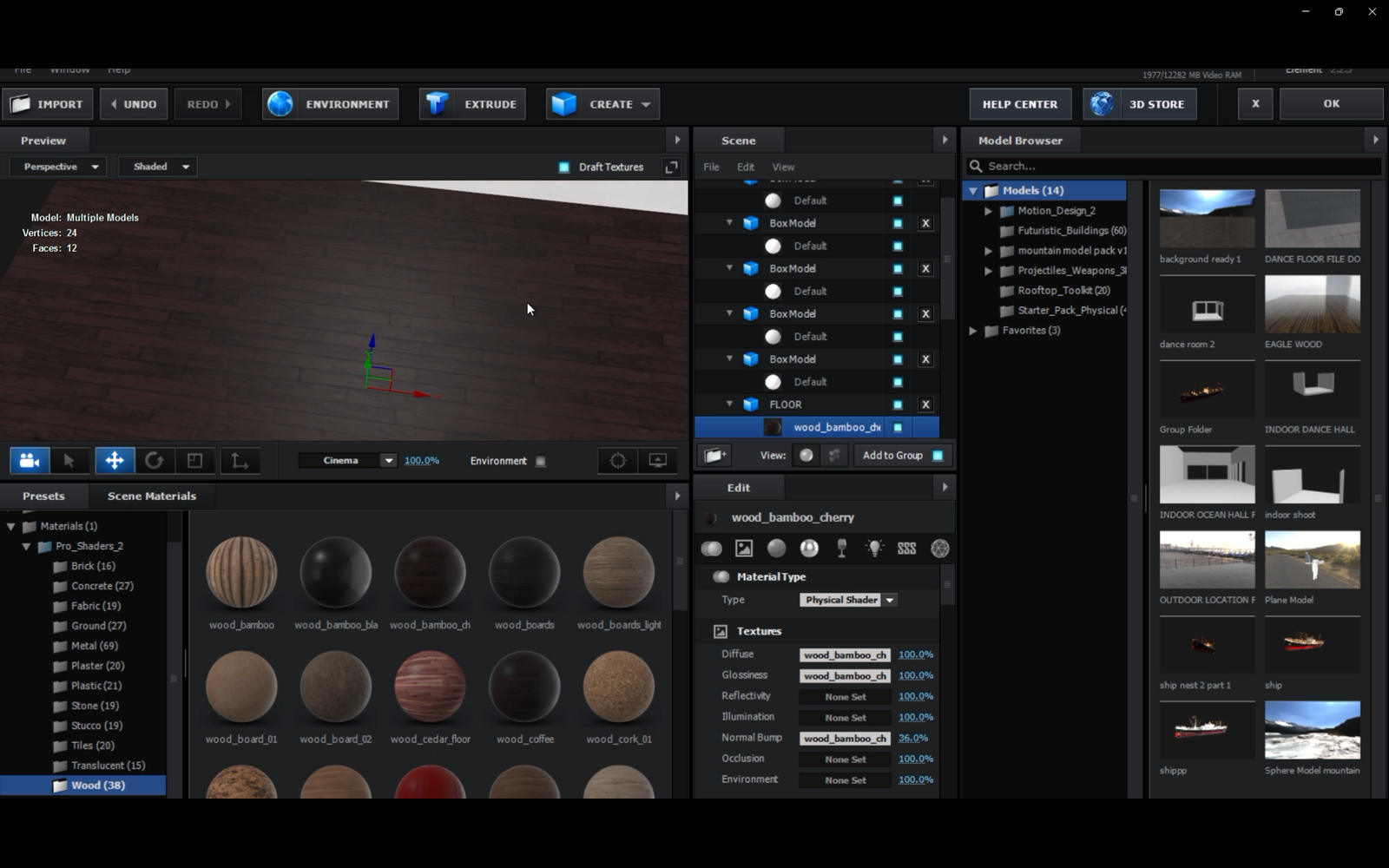Image resolution: width=1389 pixels, height=868 pixels.
Task: Activate the selection arrow tool
Action: (69, 461)
